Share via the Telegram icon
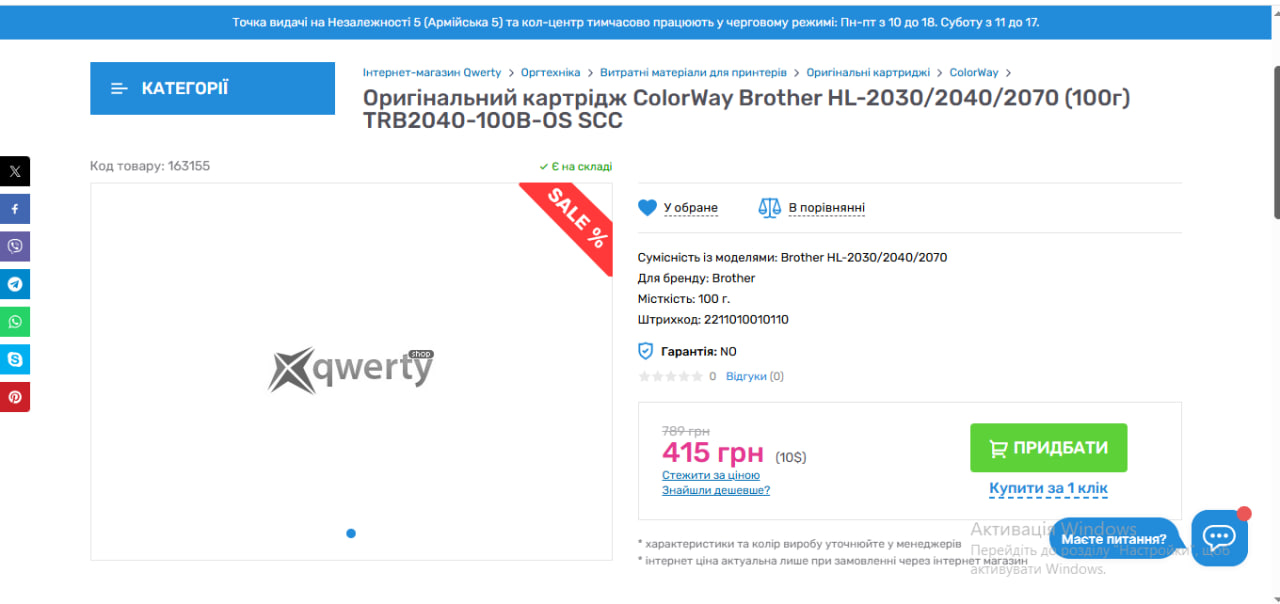The image size is (1280, 604). [x=15, y=284]
